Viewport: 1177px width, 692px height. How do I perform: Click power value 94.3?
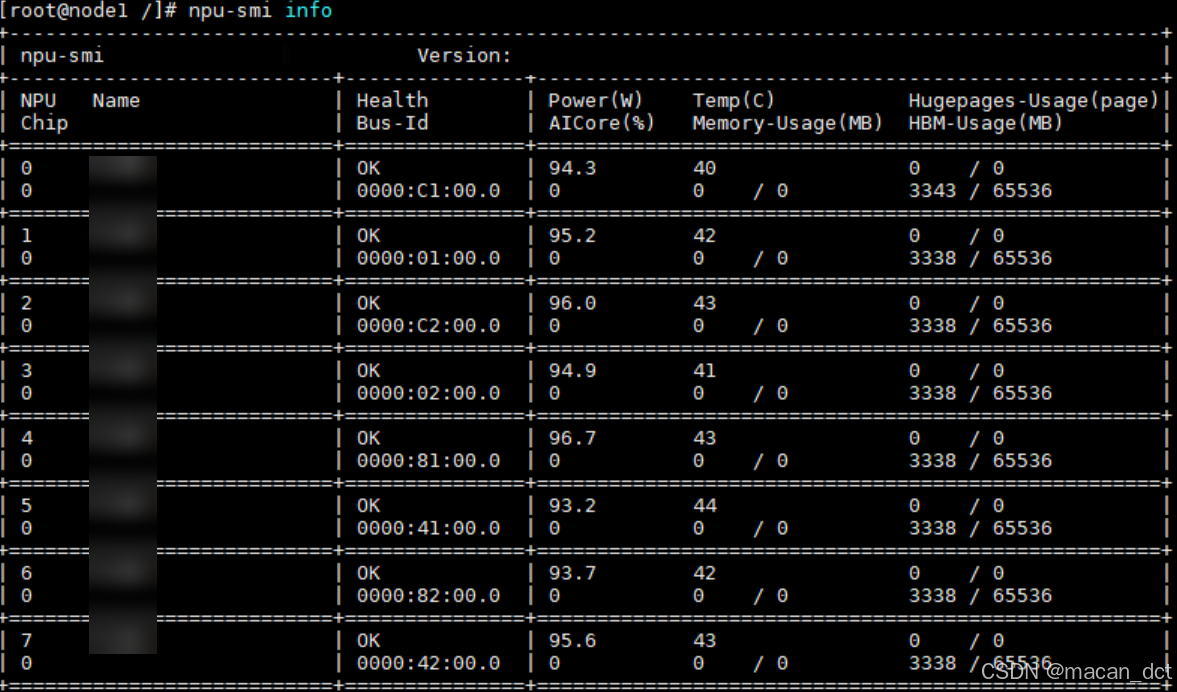(x=572, y=168)
